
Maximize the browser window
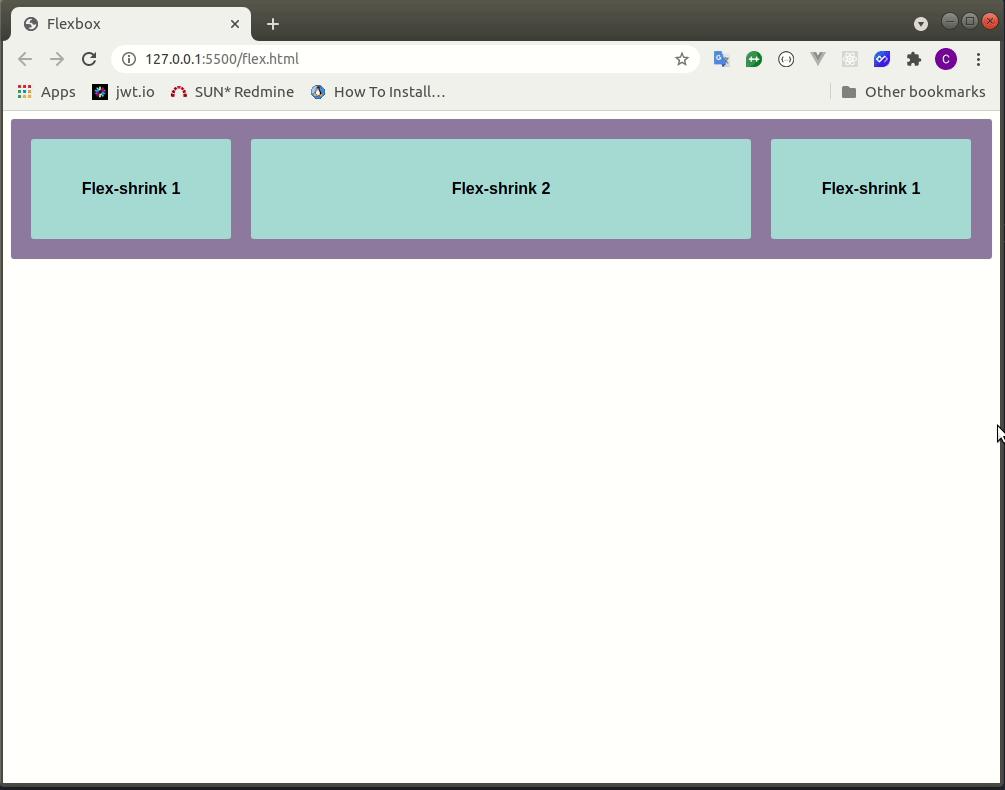click(970, 21)
